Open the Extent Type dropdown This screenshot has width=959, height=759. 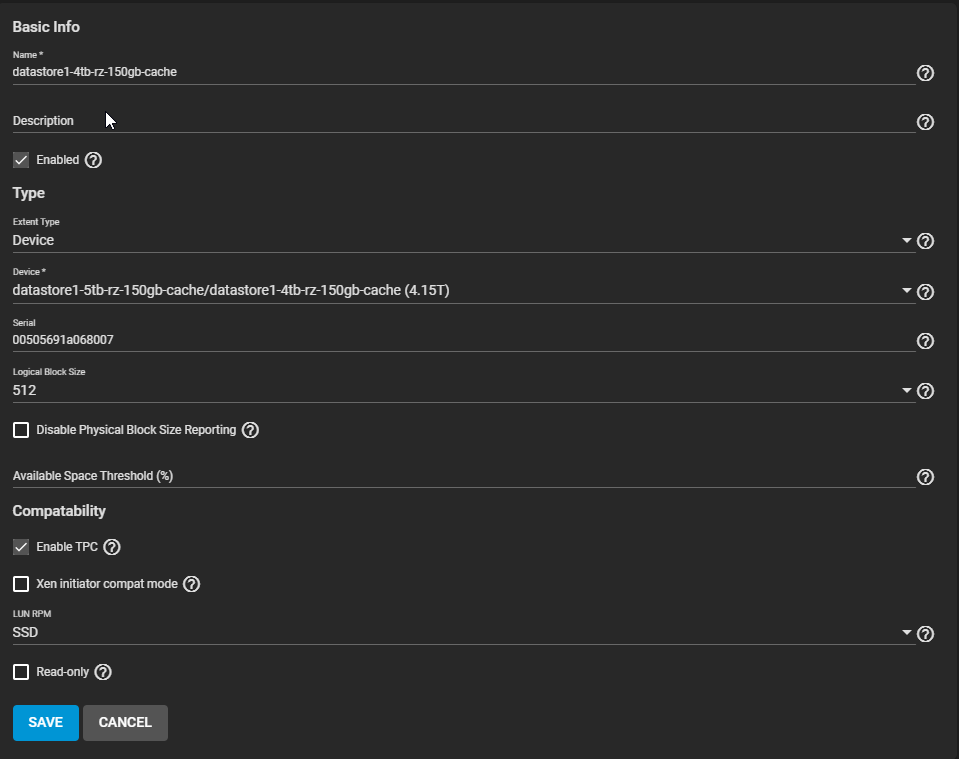(460, 241)
